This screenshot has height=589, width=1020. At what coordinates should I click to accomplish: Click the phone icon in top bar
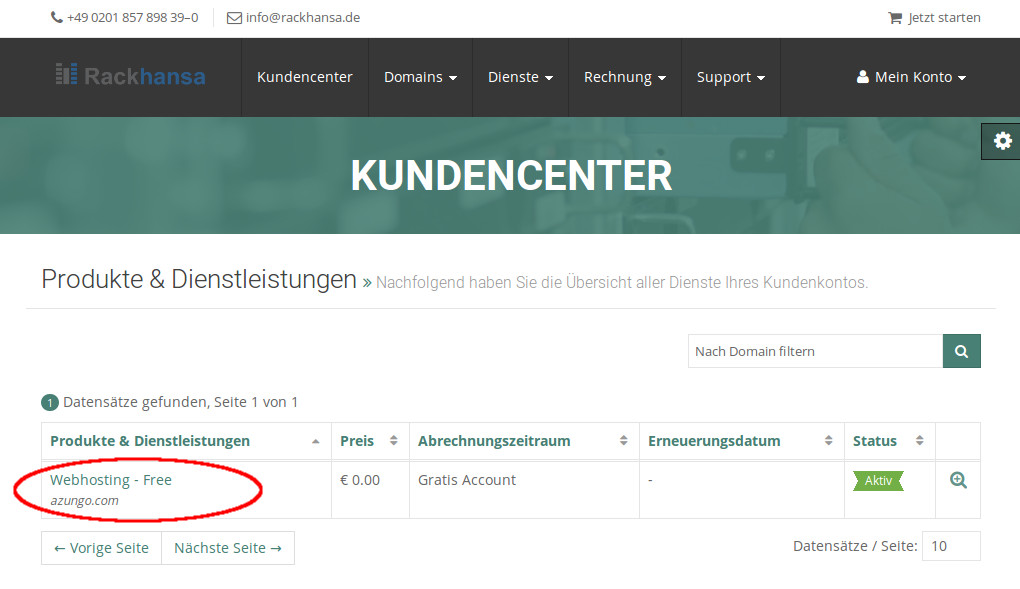click(57, 18)
